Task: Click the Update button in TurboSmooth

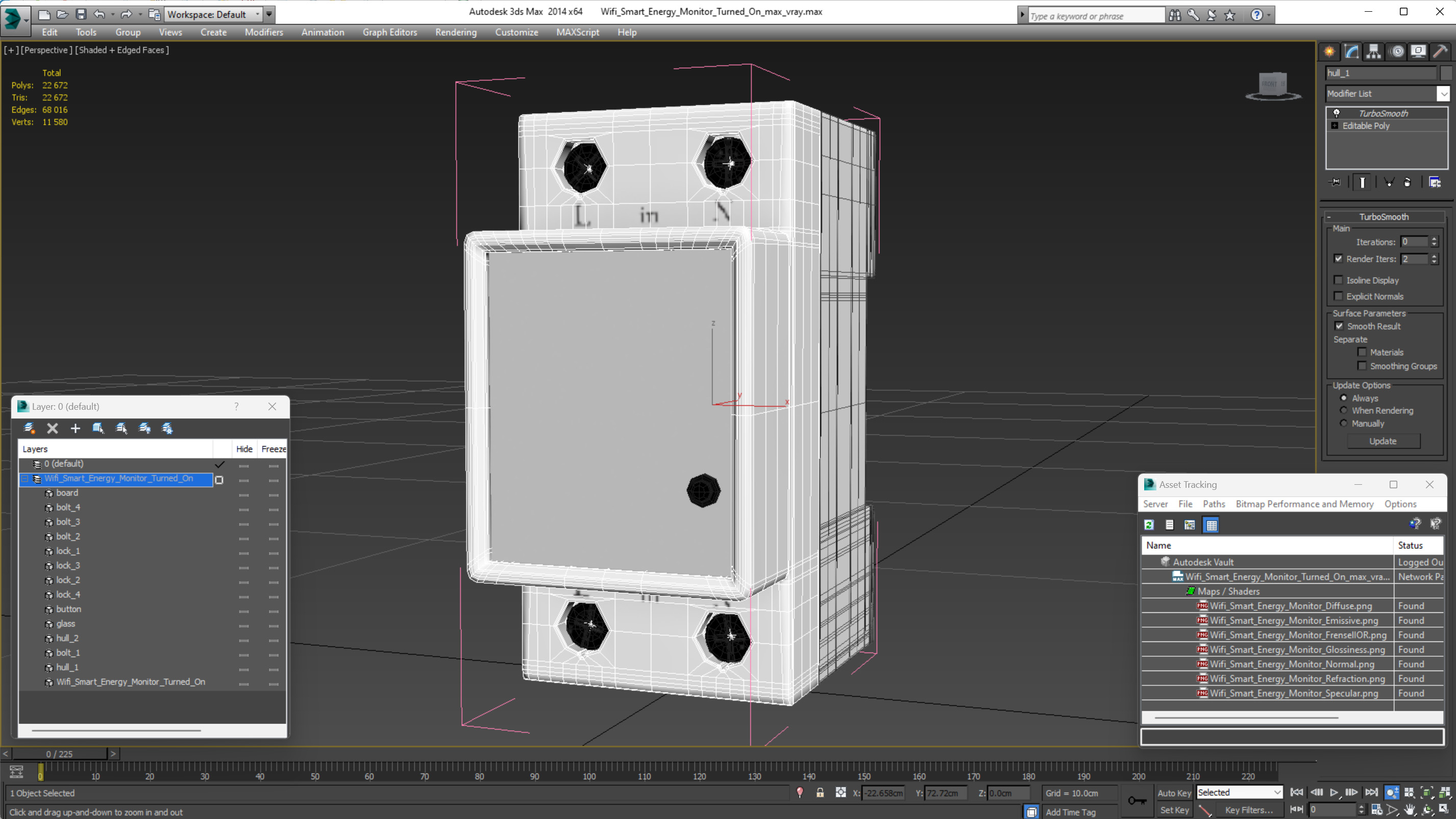Action: coord(1383,441)
